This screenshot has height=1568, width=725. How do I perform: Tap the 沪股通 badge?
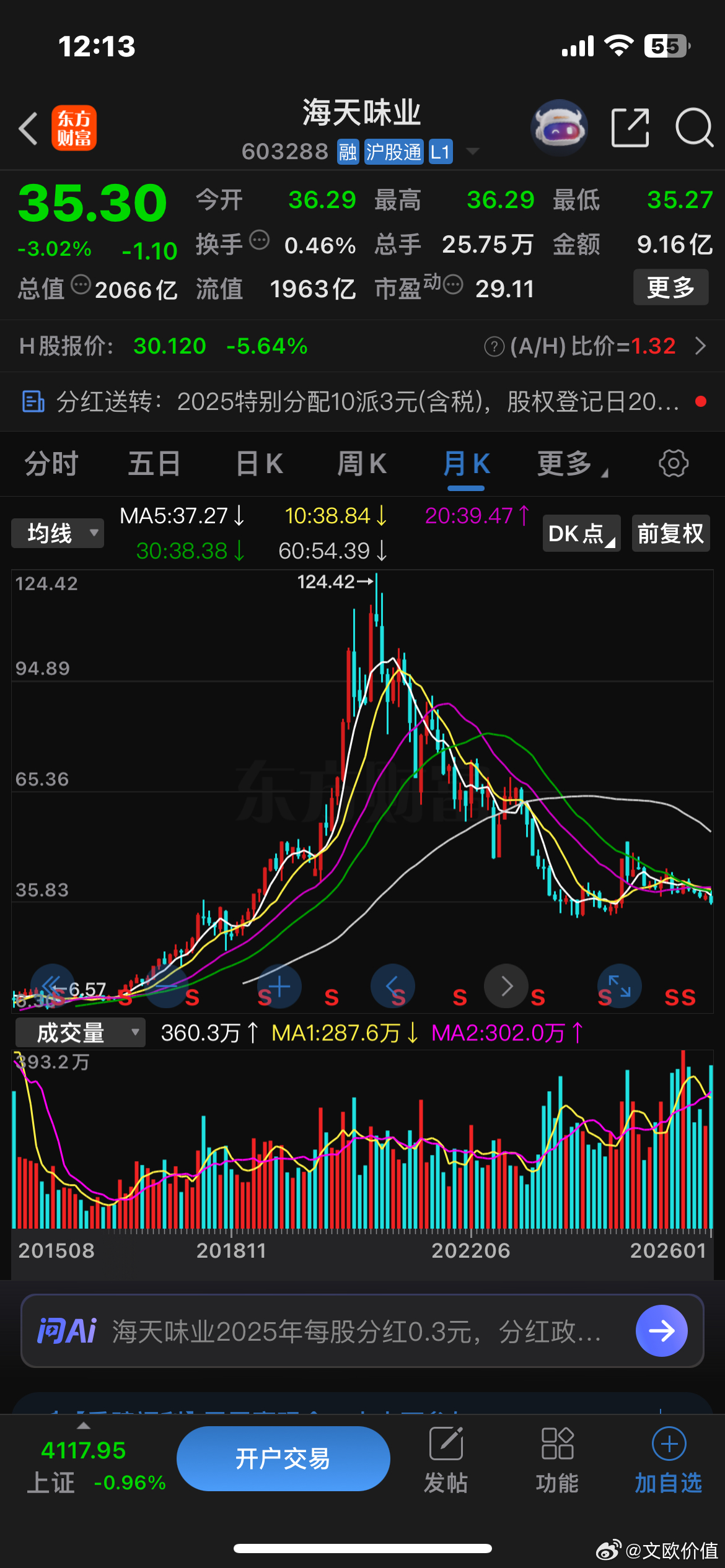point(393,152)
